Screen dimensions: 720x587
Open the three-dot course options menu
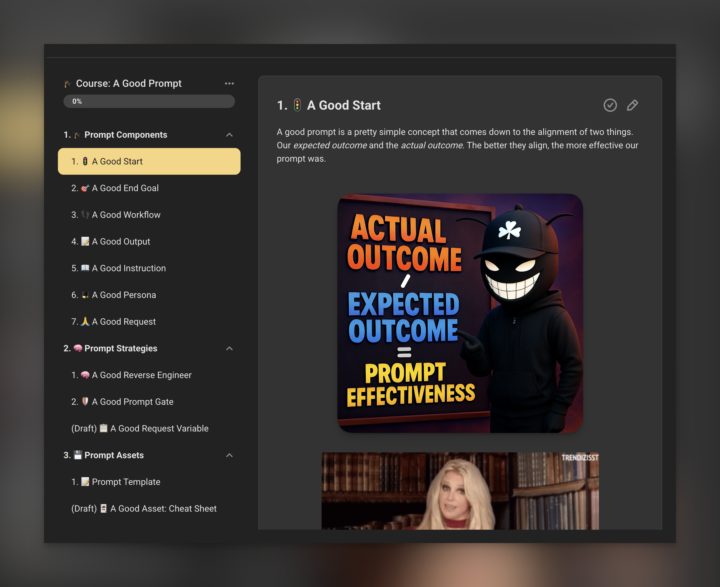(x=229, y=84)
